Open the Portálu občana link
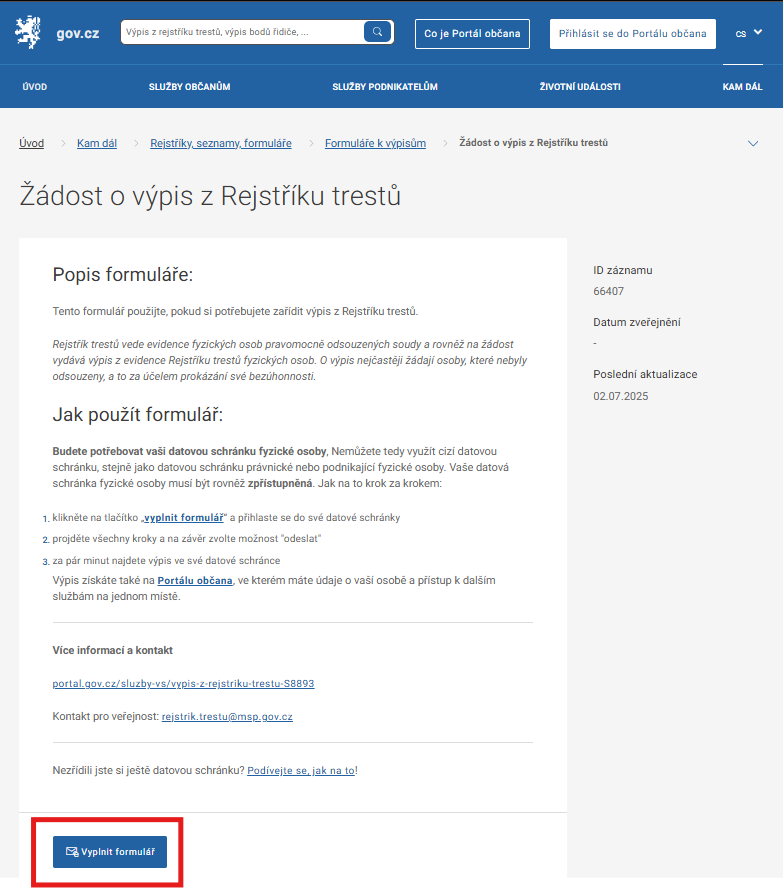This screenshot has height=888, width=783. tap(195, 580)
